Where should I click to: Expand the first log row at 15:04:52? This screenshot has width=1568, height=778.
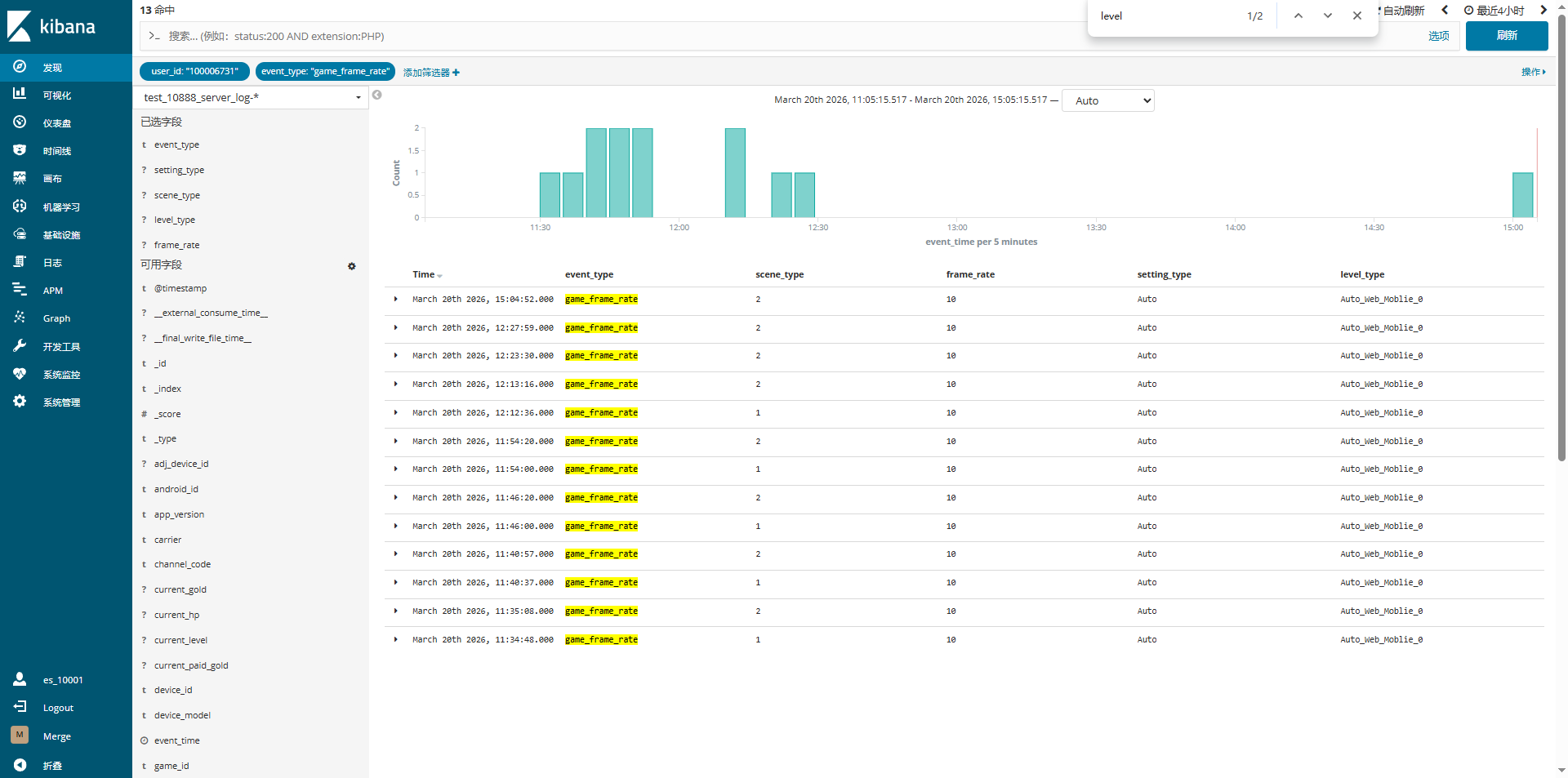396,300
